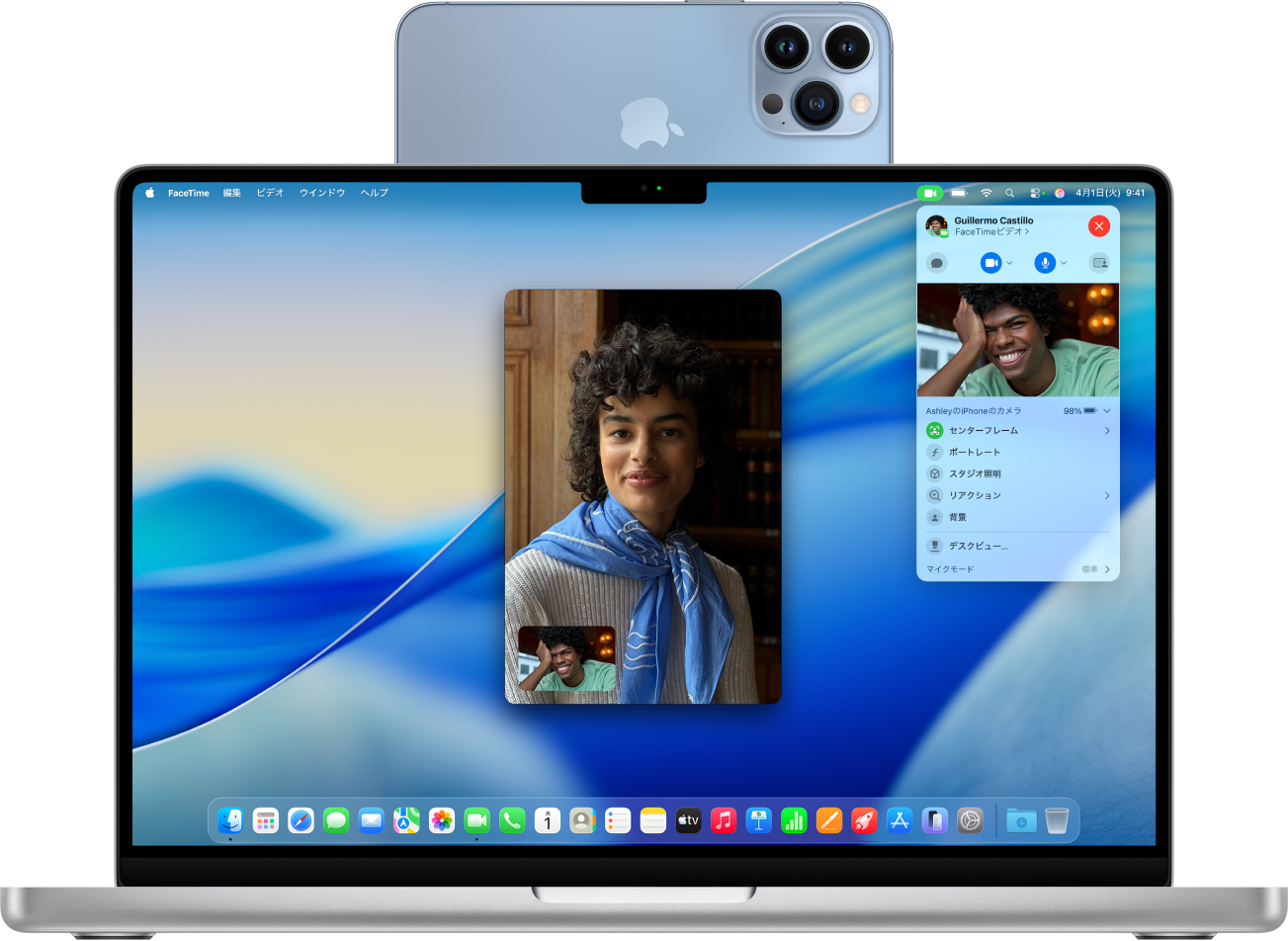Open the ビデオ menu in the menu bar
The image size is (1288, 941).
tap(269, 193)
